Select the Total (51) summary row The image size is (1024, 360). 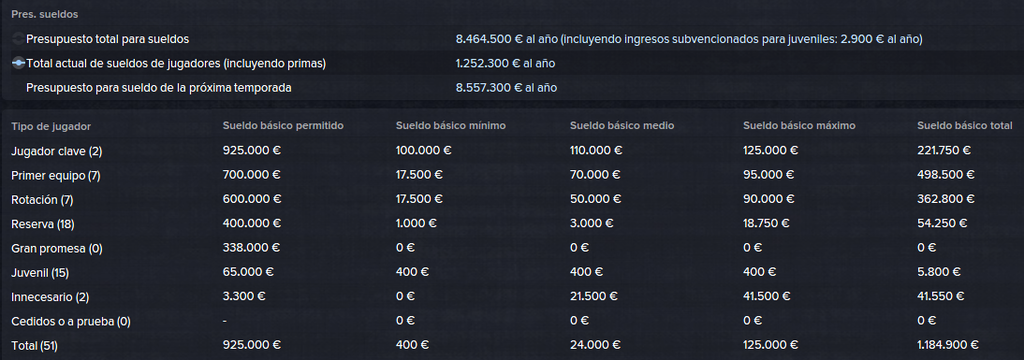click(x=512, y=345)
